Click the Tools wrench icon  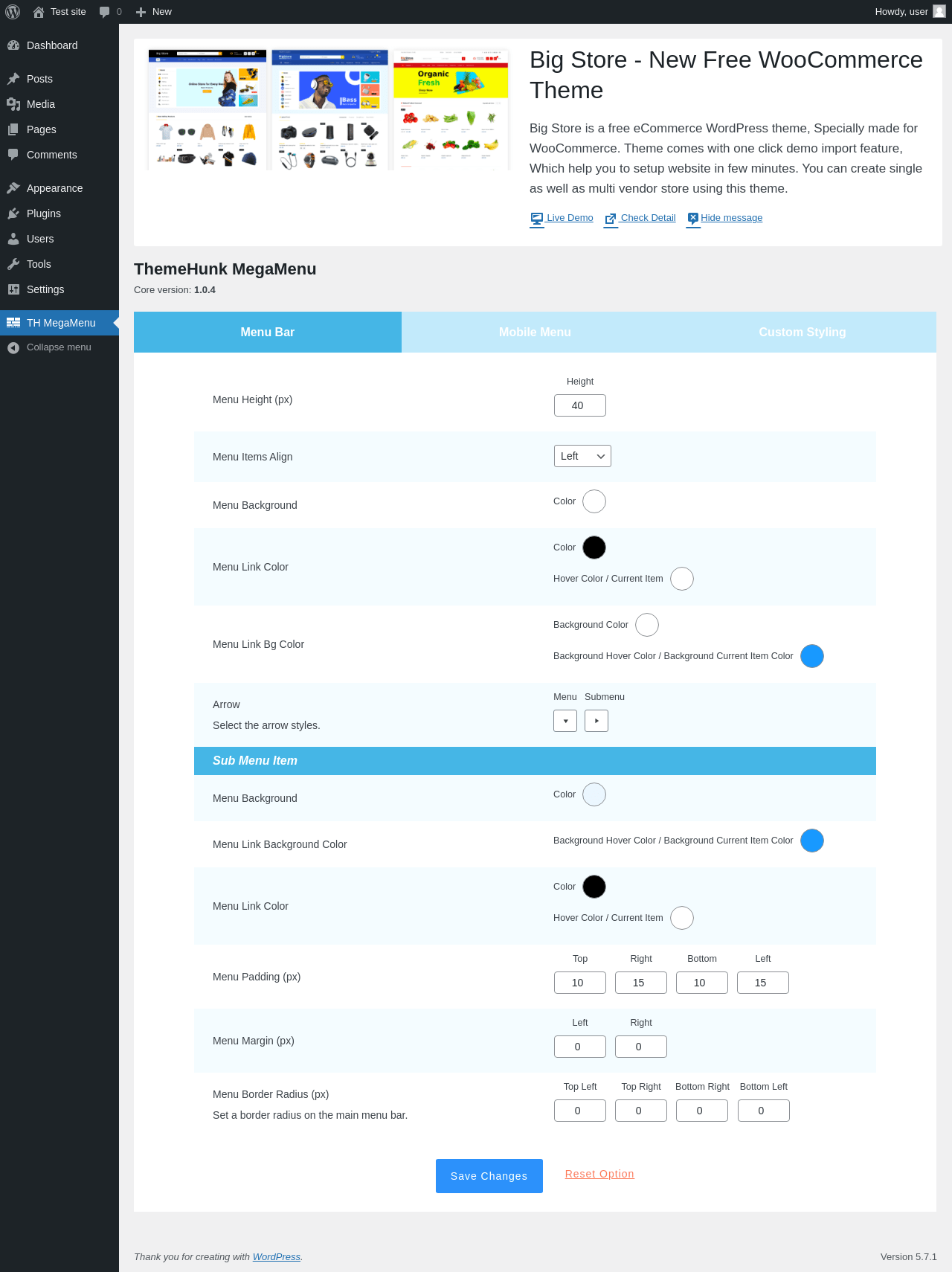[13, 264]
